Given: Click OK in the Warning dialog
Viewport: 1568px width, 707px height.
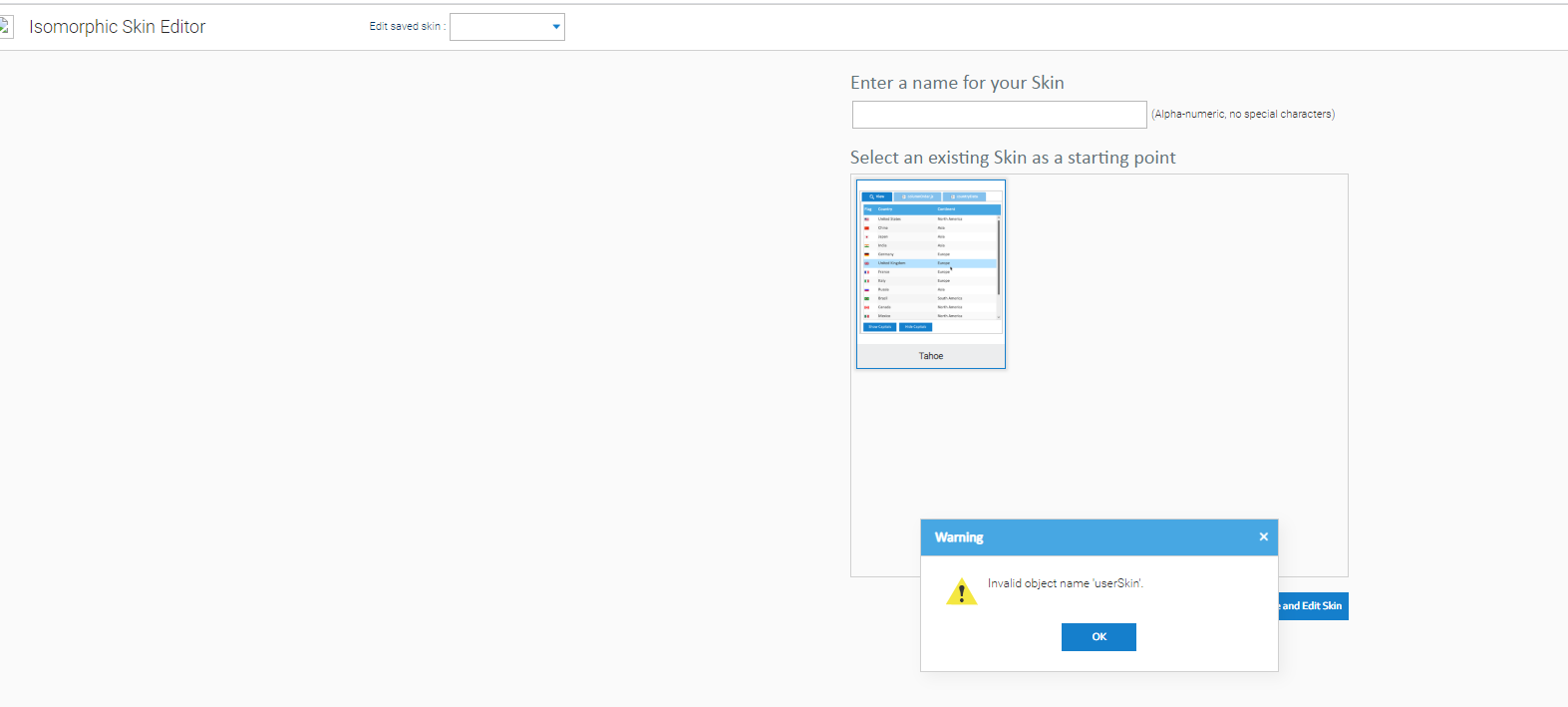Looking at the screenshot, I should 1098,637.
